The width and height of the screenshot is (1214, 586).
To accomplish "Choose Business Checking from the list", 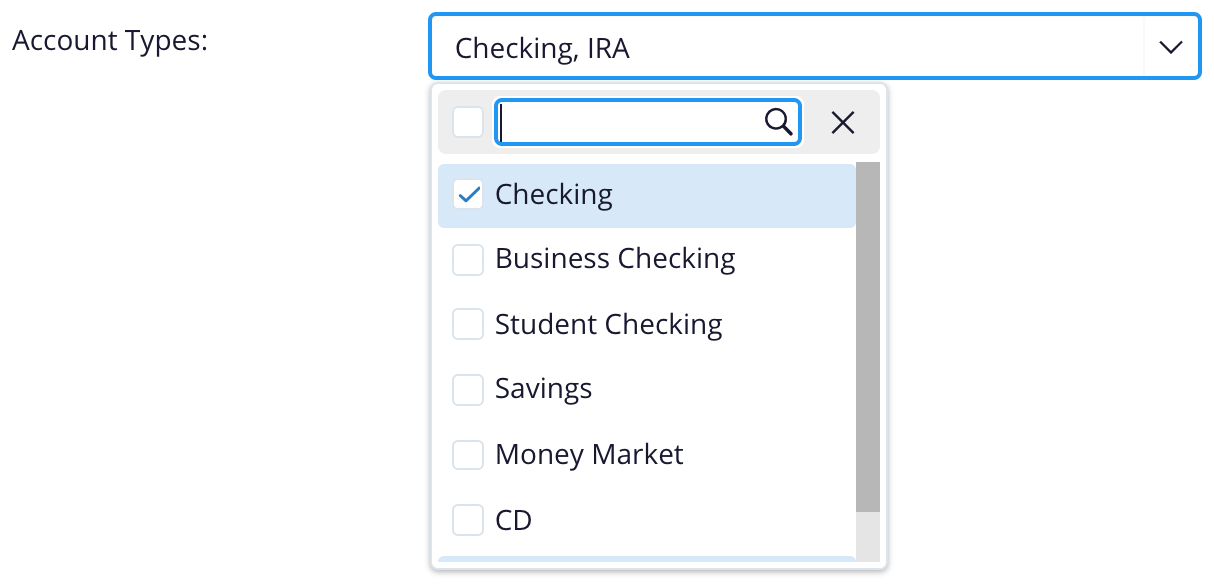I will pyautogui.click(x=615, y=259).
